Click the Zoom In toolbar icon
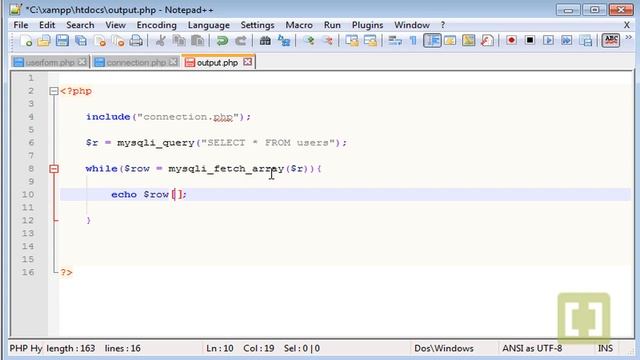Image resolution: width=640 pixels, height=360 pixels. (309, 40)
